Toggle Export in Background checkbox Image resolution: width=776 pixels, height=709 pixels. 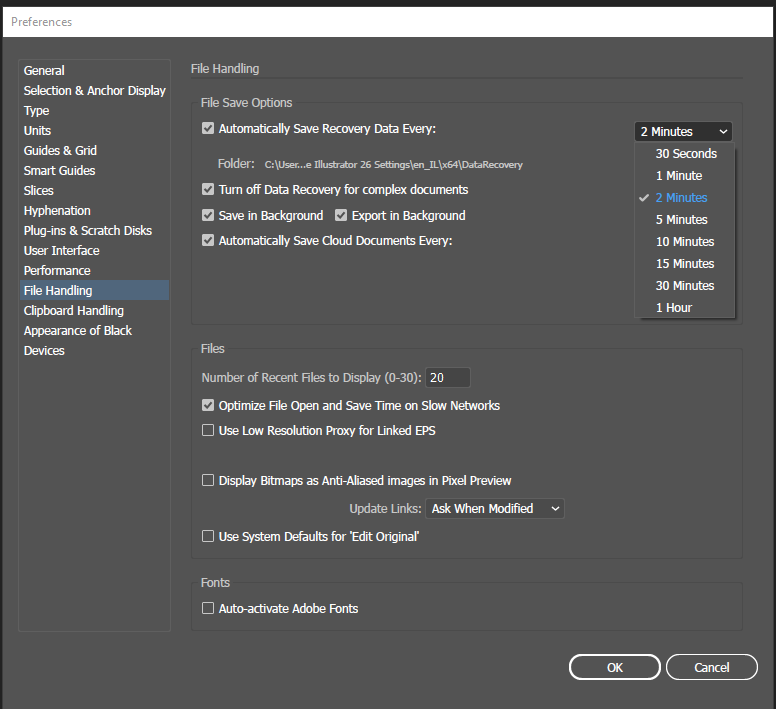coord(341,215)
